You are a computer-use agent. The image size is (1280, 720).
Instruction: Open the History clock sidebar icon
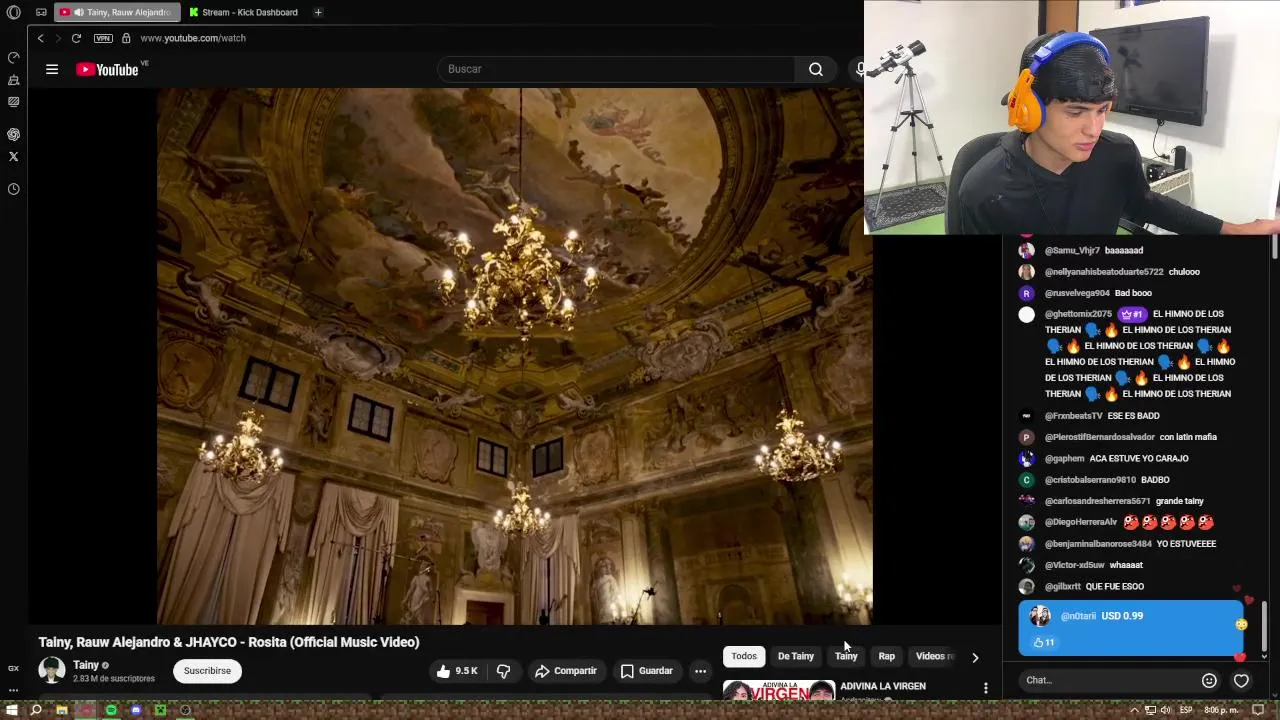tap(13, 189)
